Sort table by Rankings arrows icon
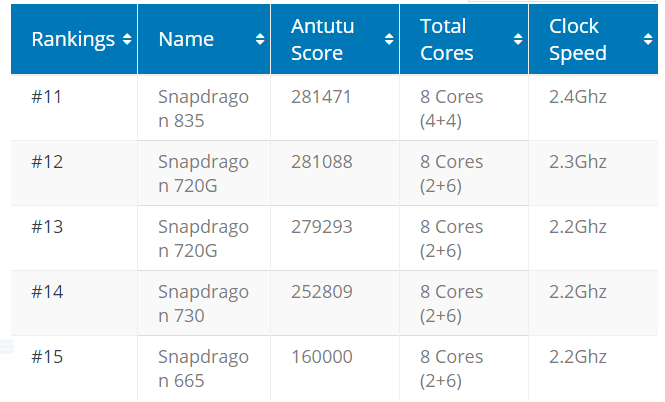The height and width of the screenshot is (402, 665). pyautogui.click(x=127, y=39)
